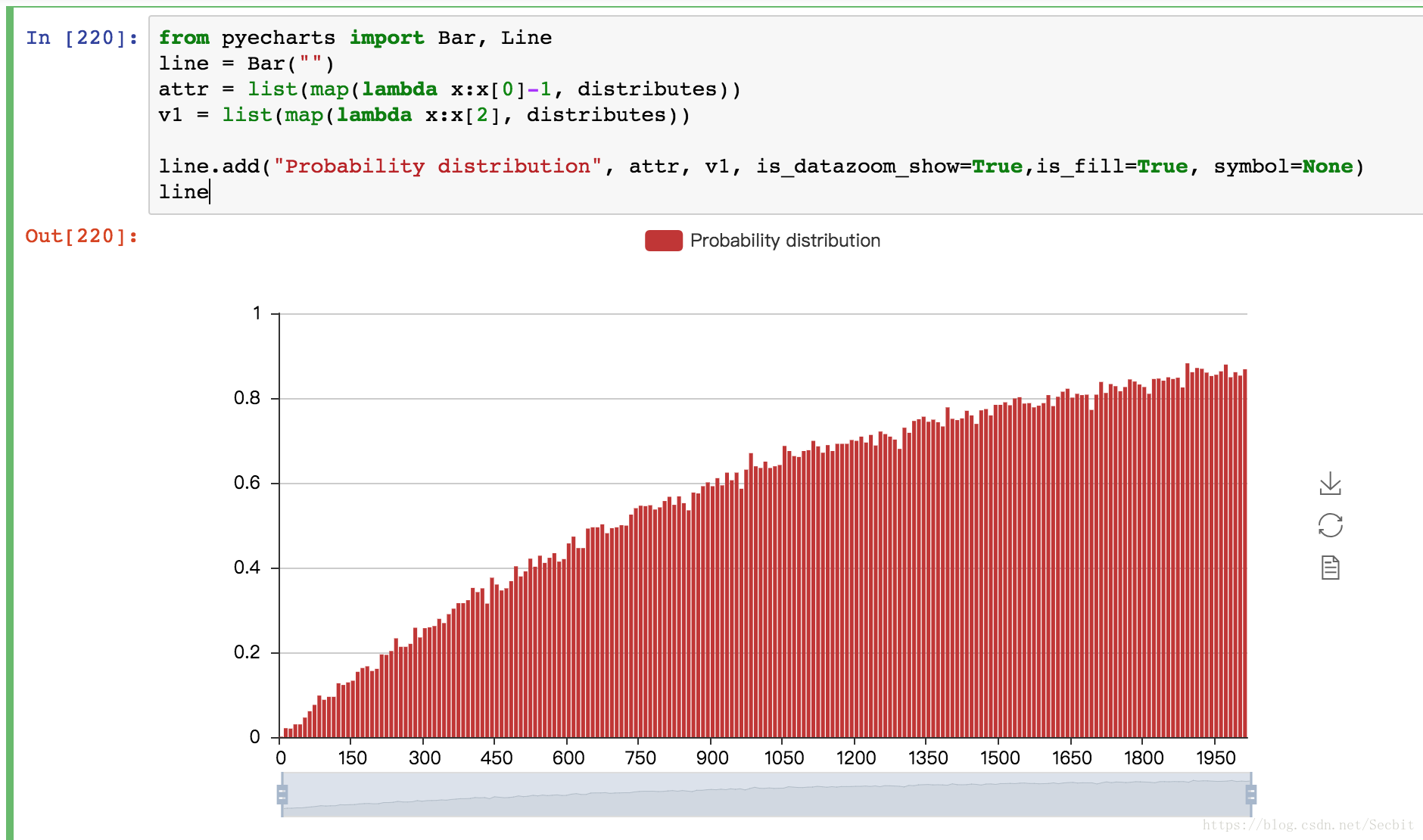Image resolution: width=1423 pixels, height=840 pixels.
Task: Click the right datazoom slider handle
Action: (x=1251, y=794)
